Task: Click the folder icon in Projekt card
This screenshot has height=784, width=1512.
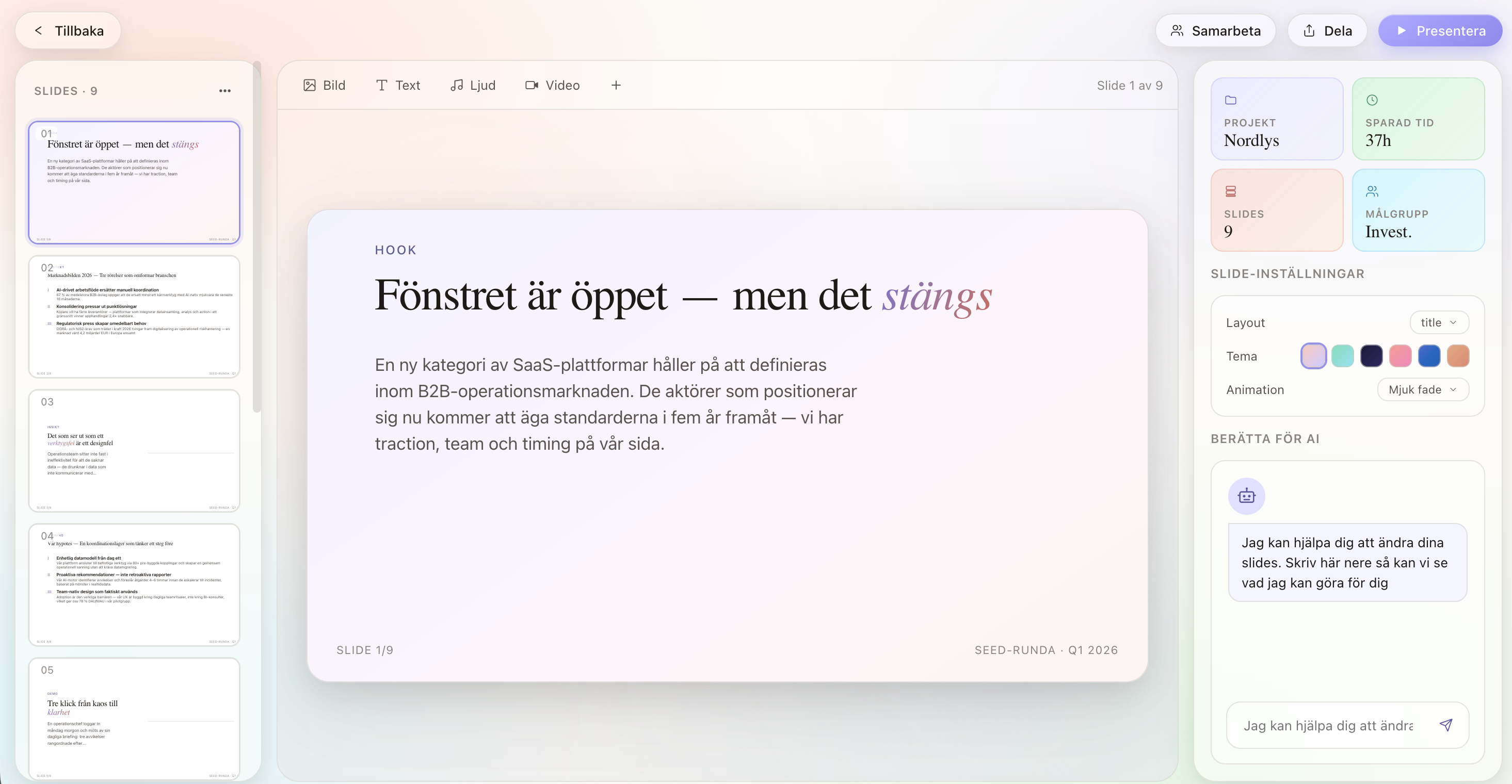Action: 1231,100
